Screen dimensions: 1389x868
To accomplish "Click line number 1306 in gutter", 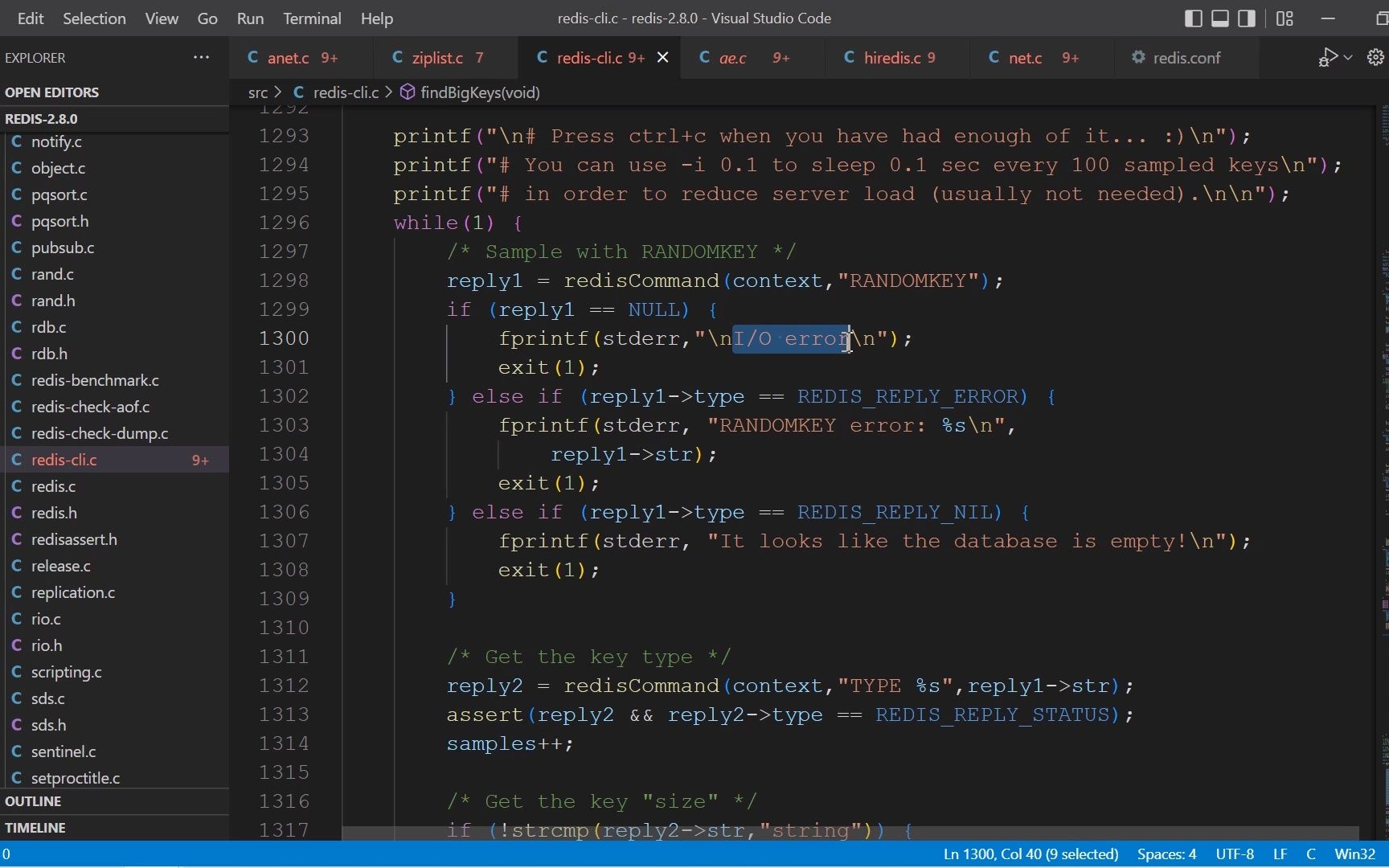I will click(284, 512).
